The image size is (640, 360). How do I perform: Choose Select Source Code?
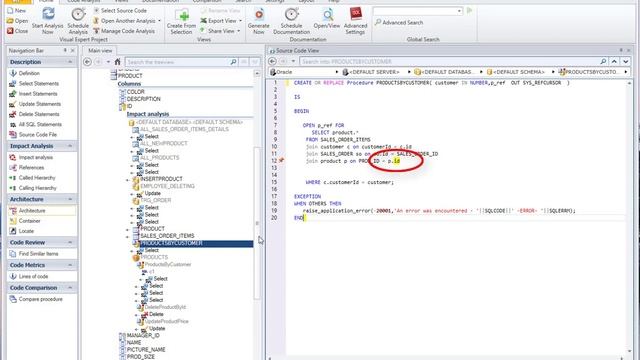[x=120, y=10]
